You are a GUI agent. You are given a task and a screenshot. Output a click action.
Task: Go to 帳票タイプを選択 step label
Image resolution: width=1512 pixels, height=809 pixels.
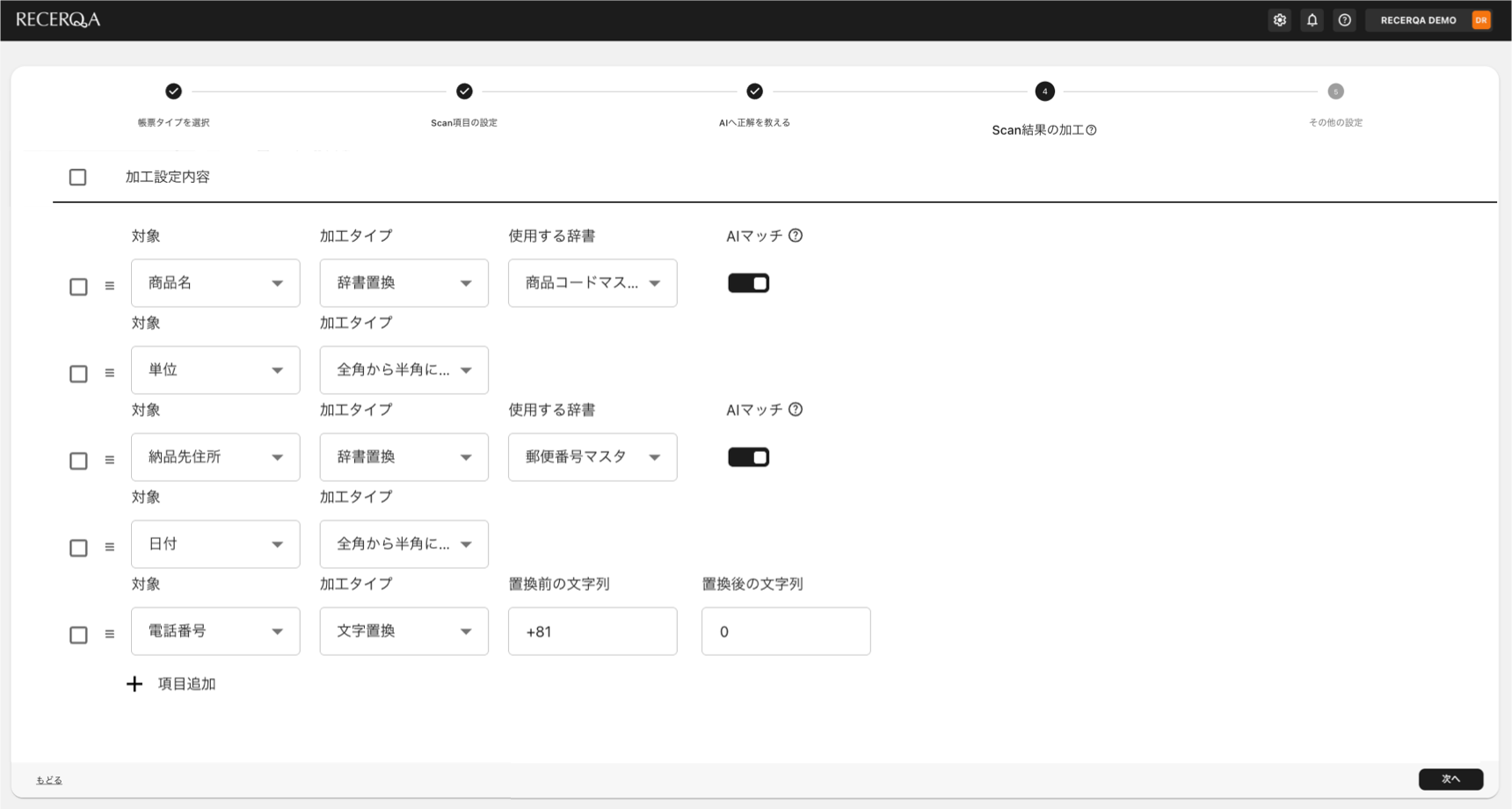pos(173,123)
